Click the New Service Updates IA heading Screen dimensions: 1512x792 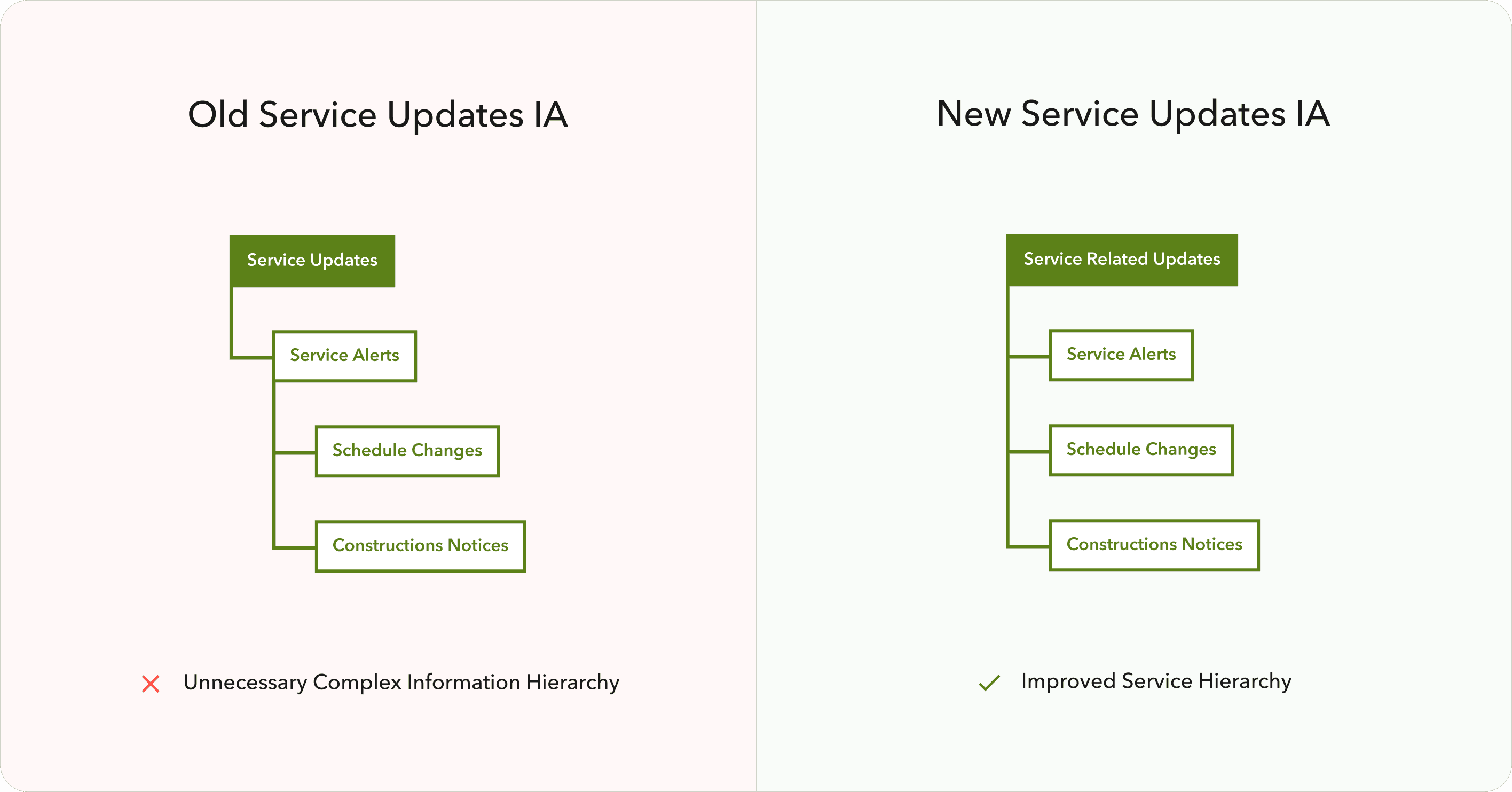[x=1133, y=113]
